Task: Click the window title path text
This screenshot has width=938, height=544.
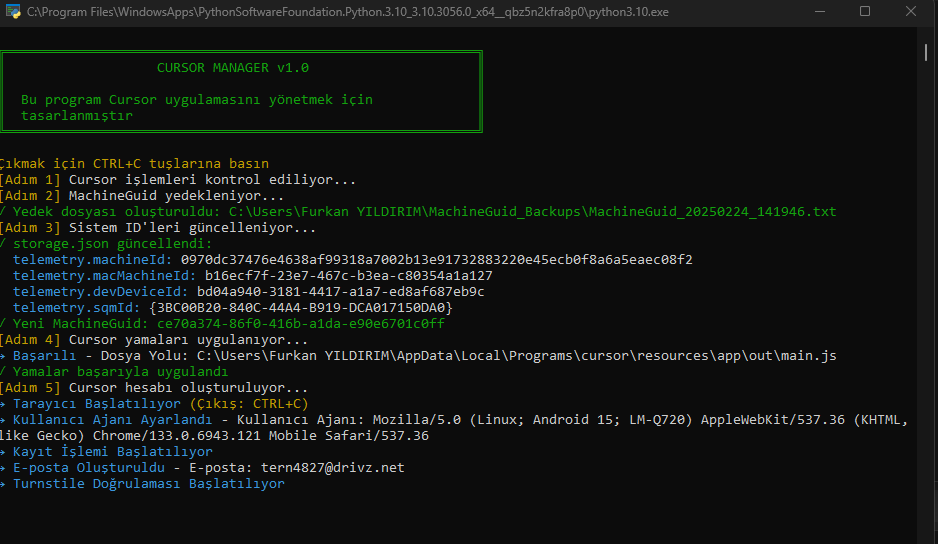Action: point(348,12)
